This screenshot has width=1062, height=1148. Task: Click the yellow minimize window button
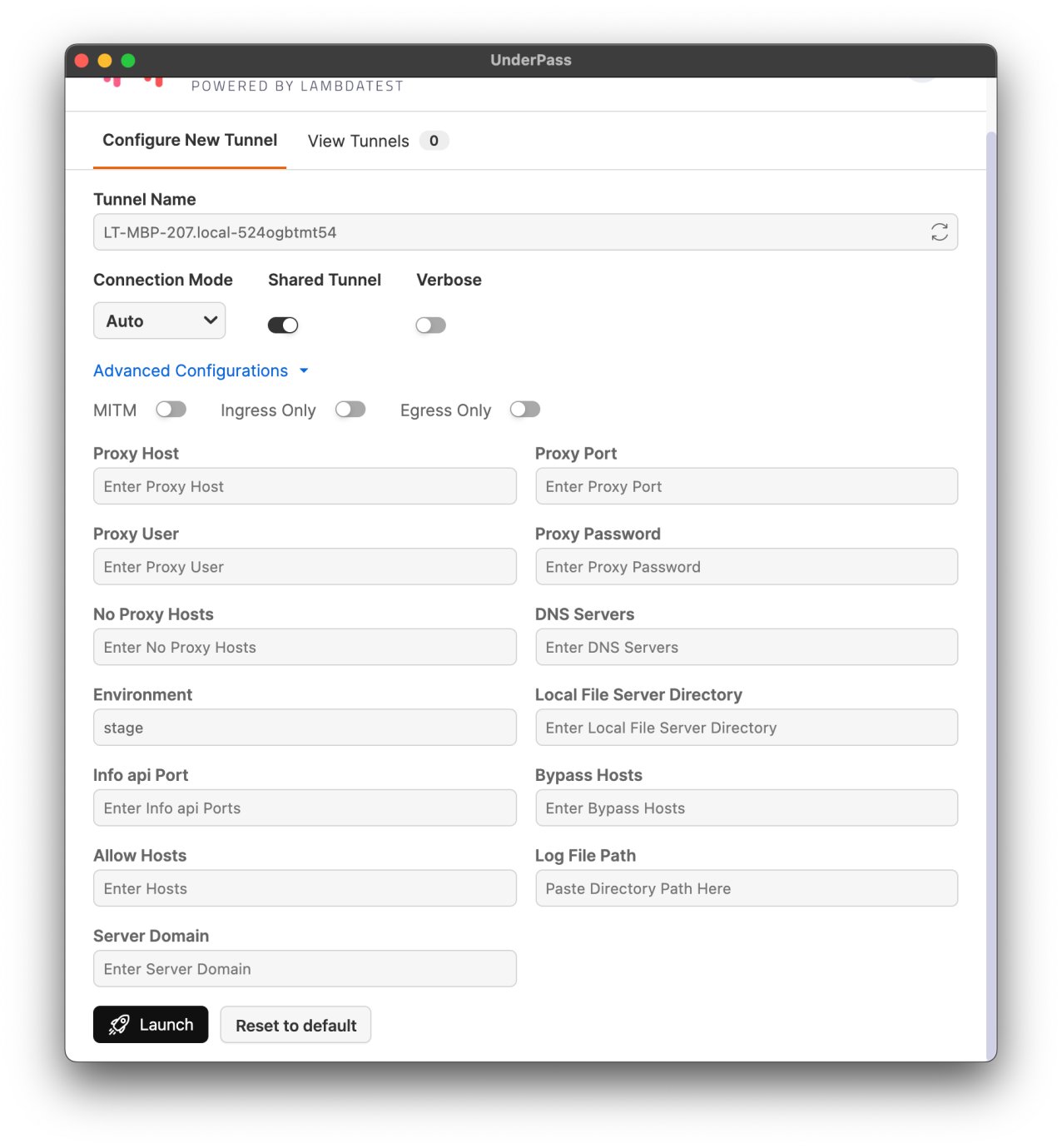coord(105,60)
